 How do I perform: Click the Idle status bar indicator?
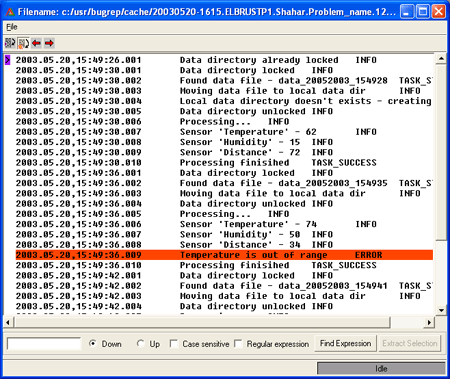tap(381, 368)
